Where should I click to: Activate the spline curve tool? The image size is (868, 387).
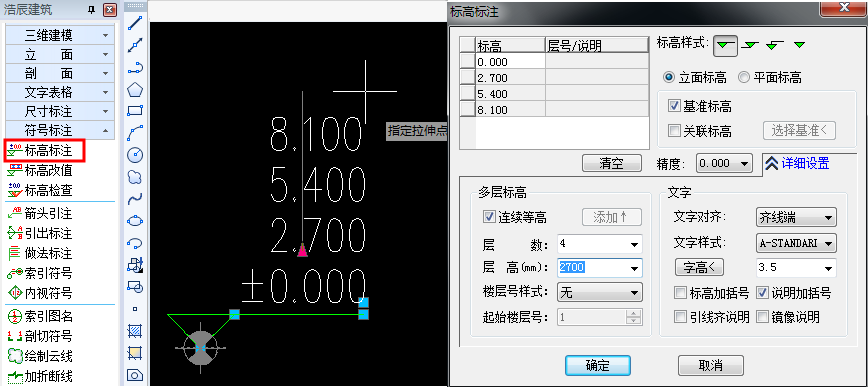[x=135, y=199]
